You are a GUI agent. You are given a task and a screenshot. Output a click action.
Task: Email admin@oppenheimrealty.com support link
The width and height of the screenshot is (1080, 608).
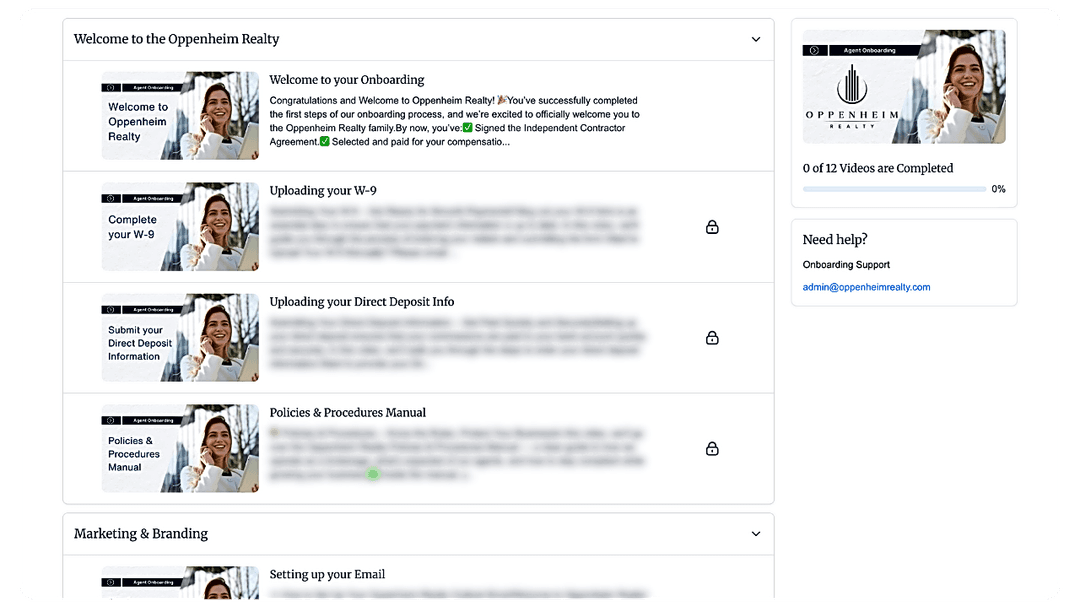866,287
